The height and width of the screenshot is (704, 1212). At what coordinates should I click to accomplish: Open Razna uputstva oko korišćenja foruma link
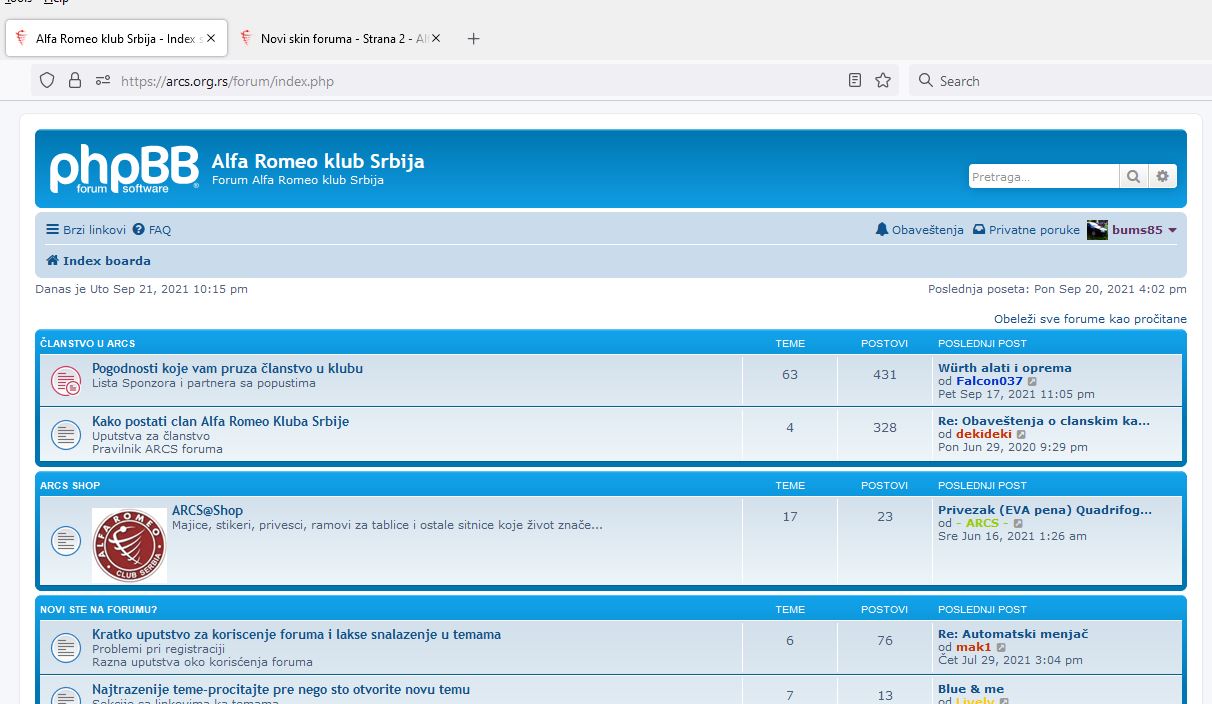[x=202, y=662]
